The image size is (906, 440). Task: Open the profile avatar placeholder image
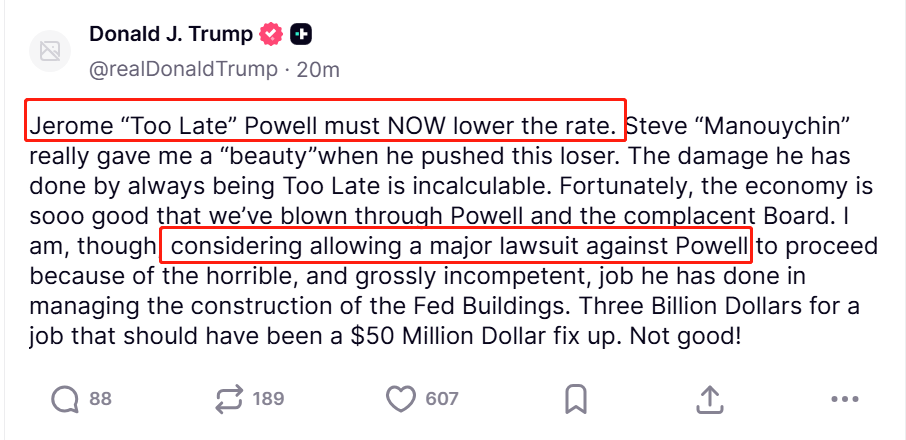[x=49, y=50]
